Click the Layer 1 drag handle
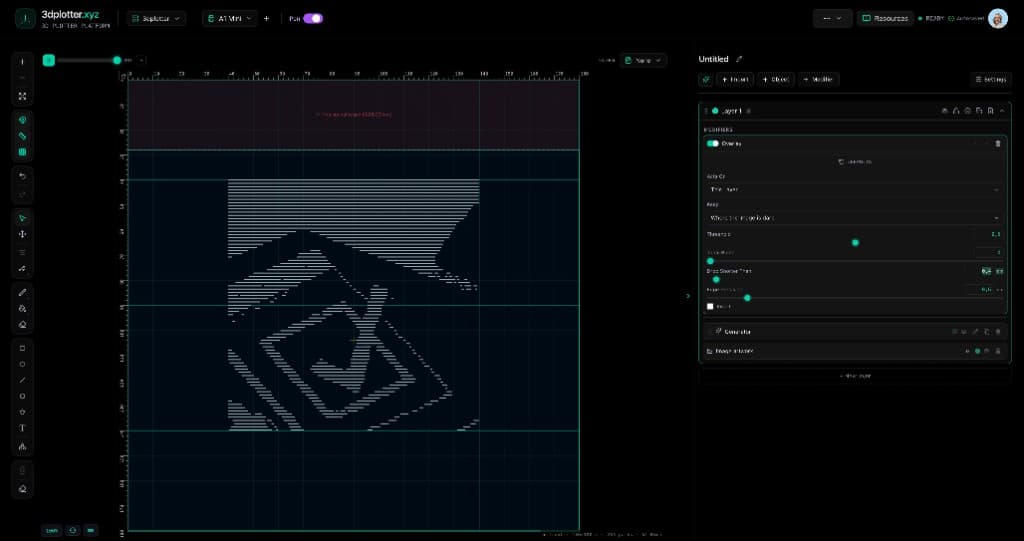The height and width of the screenshot is (541, 1024). pyautogui.click(x=705, y=111)
